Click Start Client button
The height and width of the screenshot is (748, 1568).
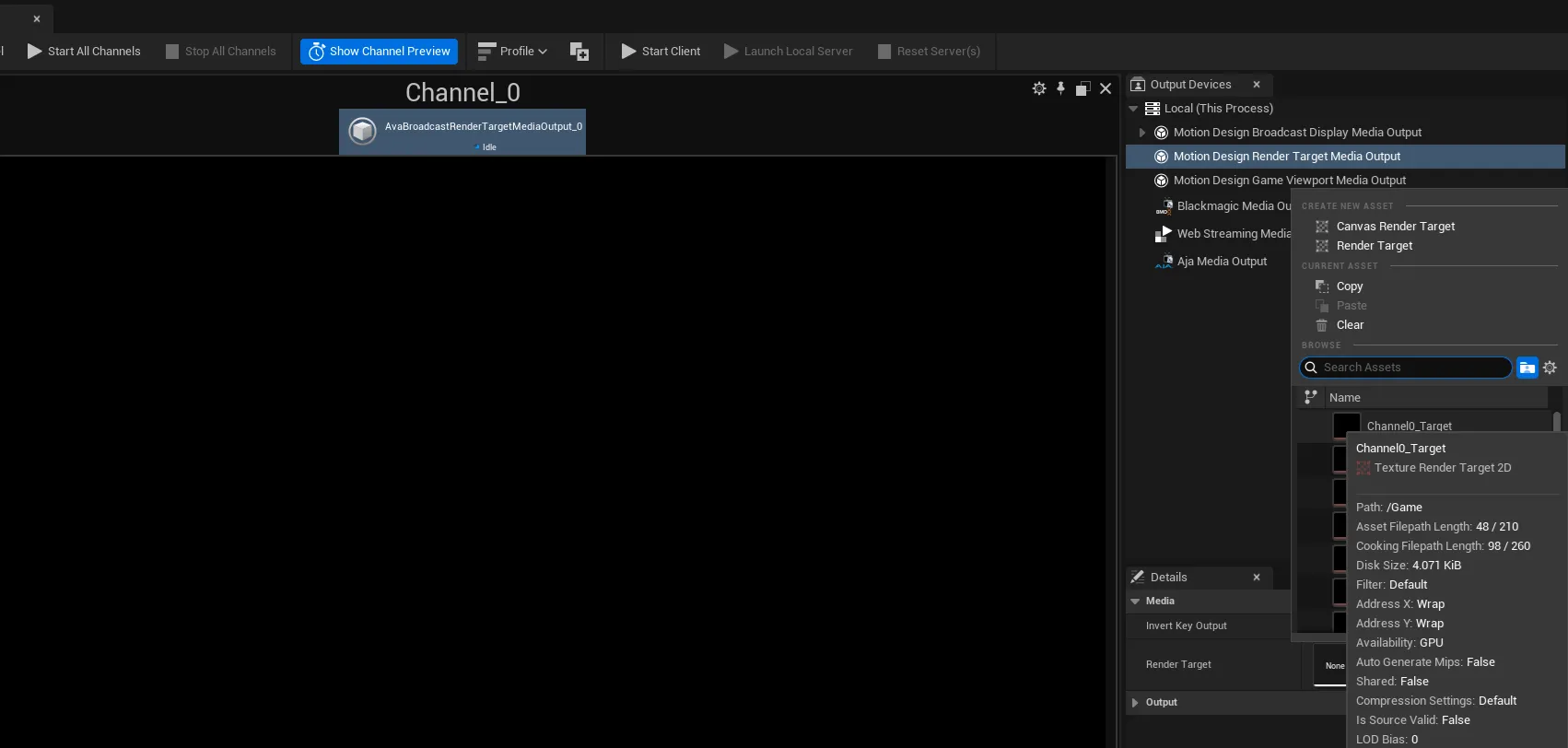point(661,52)
